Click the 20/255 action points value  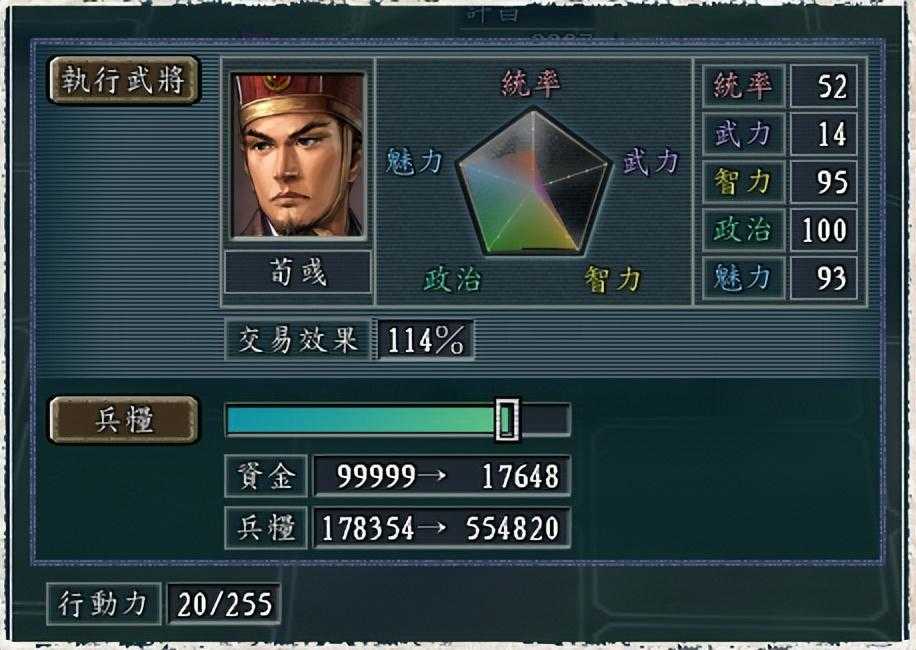point(224,603)
